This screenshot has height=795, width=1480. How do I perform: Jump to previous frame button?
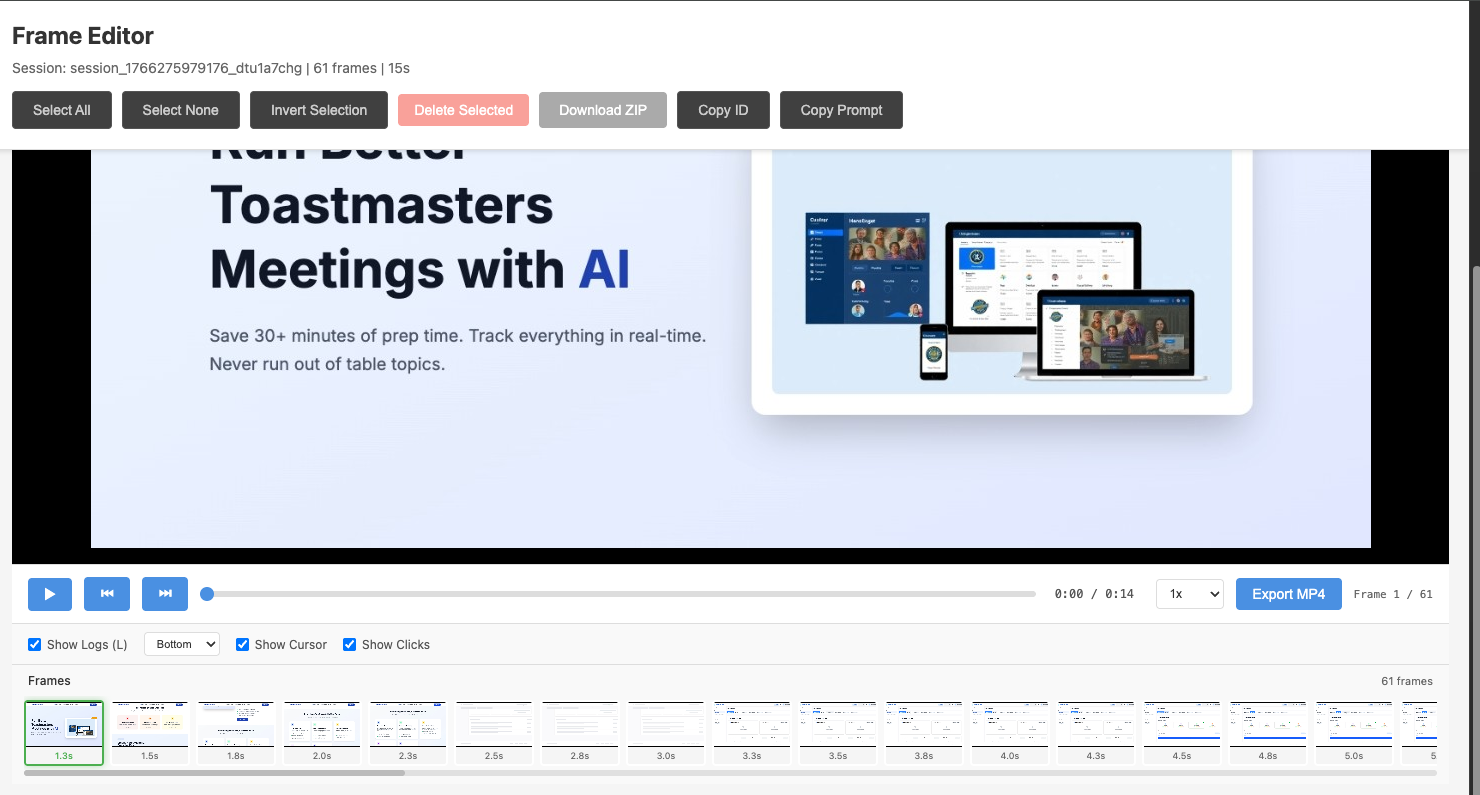[107, 594]
